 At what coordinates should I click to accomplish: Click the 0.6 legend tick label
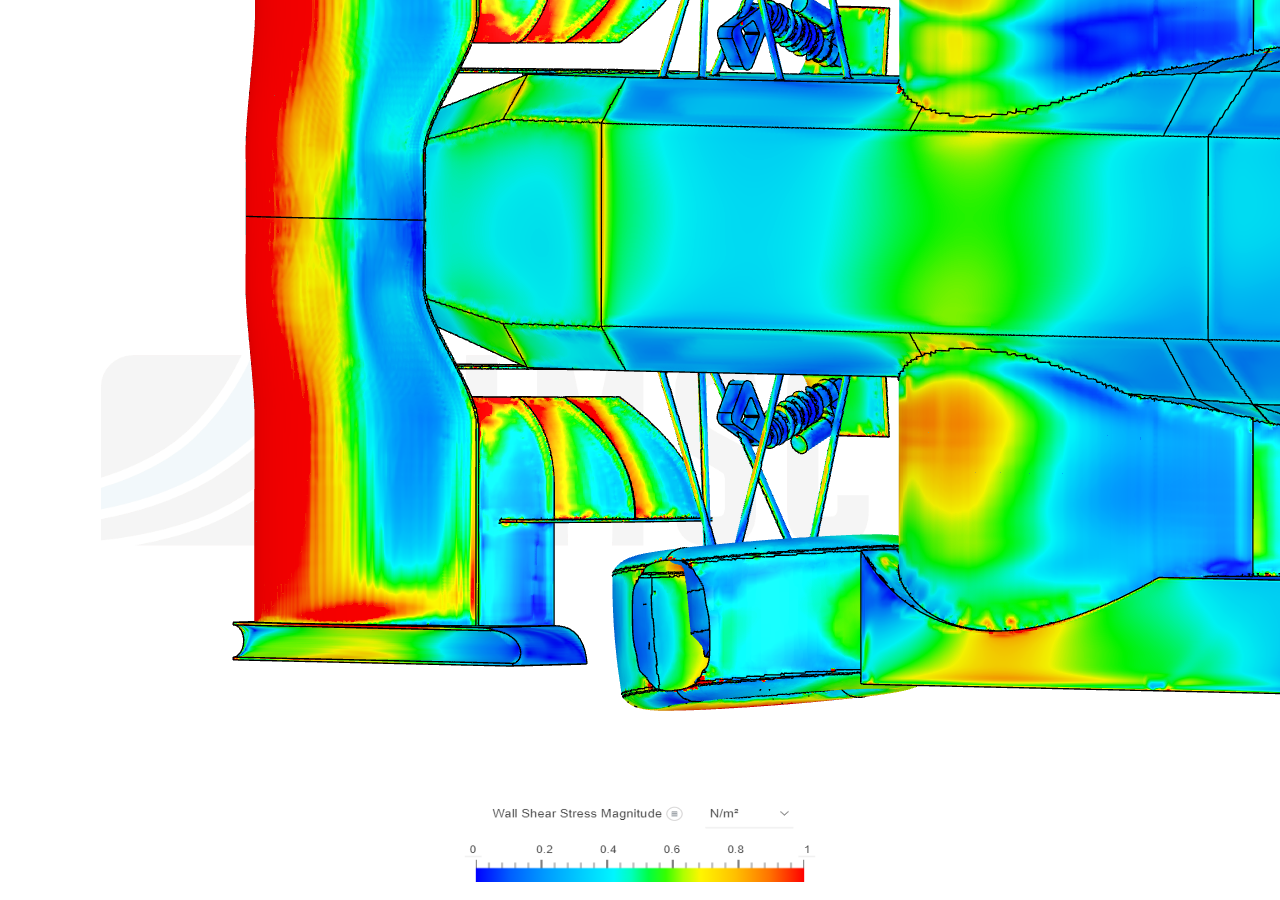point(672,850)
